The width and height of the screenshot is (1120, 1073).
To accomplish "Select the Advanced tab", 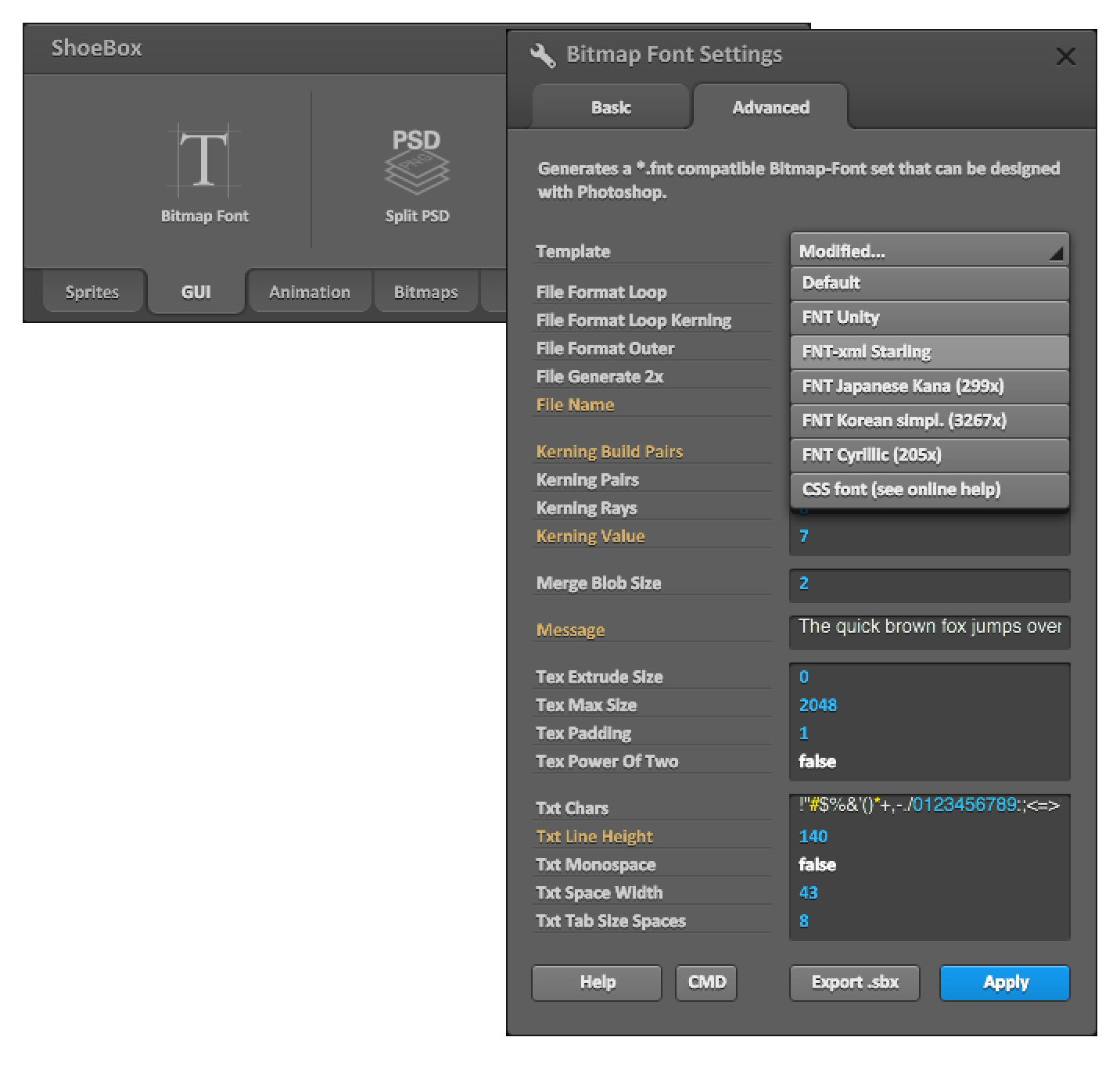I will tap(770, 107).
